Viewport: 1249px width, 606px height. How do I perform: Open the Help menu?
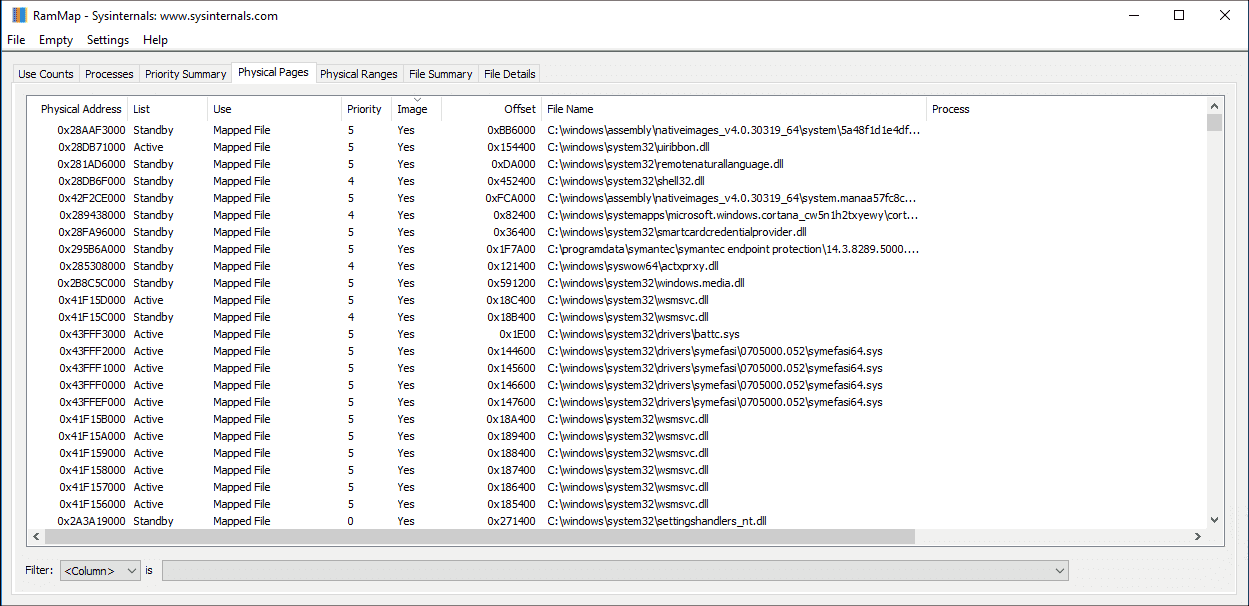pyautogui.click(x=155, y=40)
